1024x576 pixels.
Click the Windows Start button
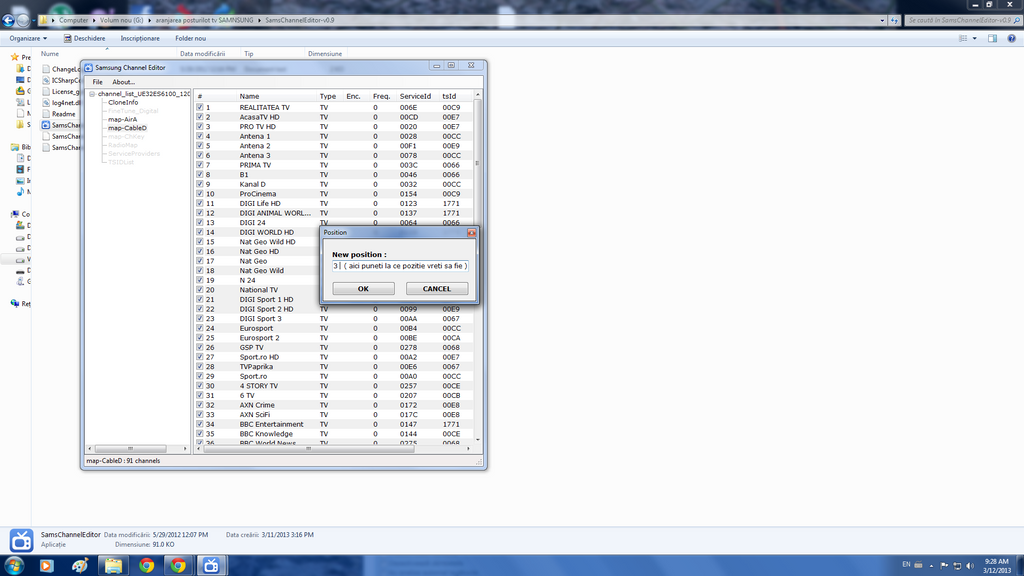click(14, 566)
